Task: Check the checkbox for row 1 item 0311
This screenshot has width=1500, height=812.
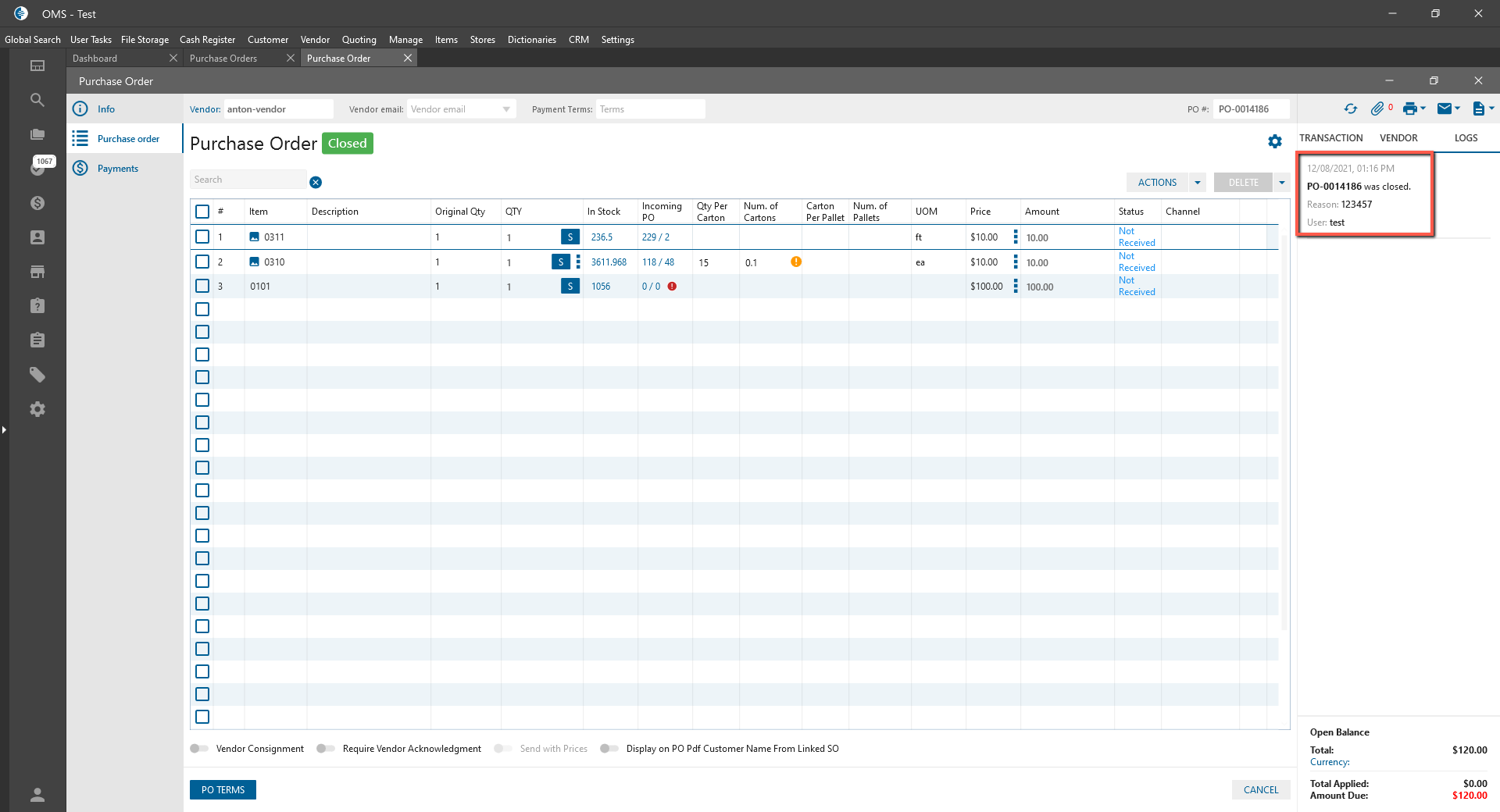Action: pyautogui.click(x=202, y=237)
